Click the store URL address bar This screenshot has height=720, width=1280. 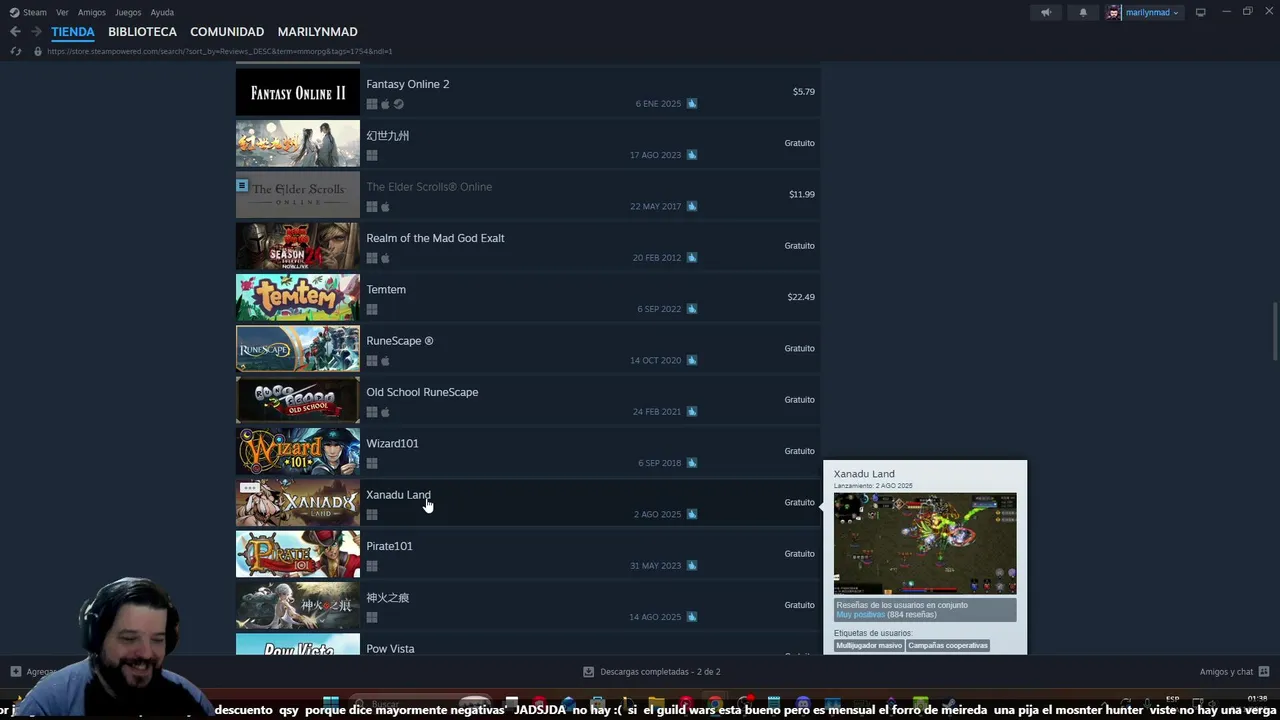(x=220, y=51)
